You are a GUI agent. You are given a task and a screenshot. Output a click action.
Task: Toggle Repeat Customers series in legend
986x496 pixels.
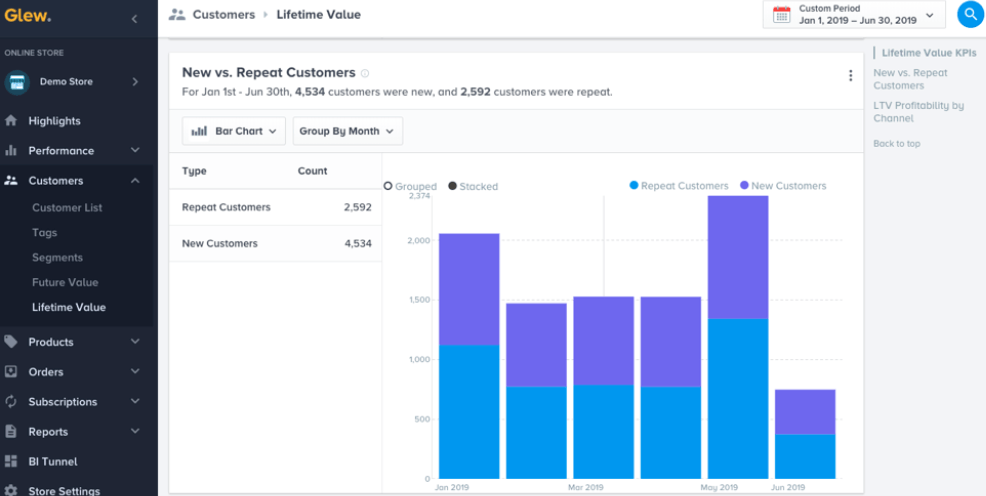[679, 186]
